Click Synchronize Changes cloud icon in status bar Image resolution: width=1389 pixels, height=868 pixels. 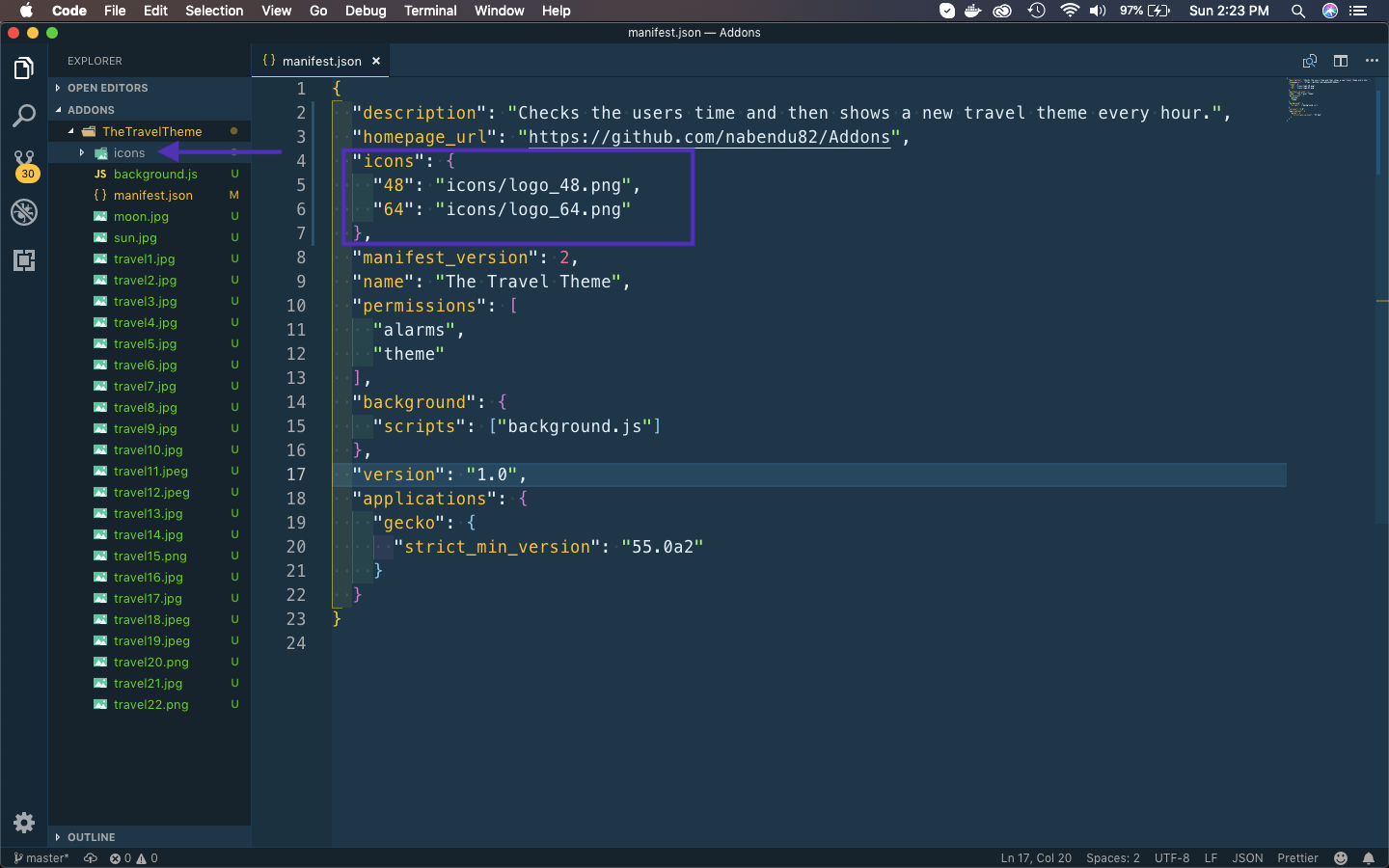[x=91, y=858]
